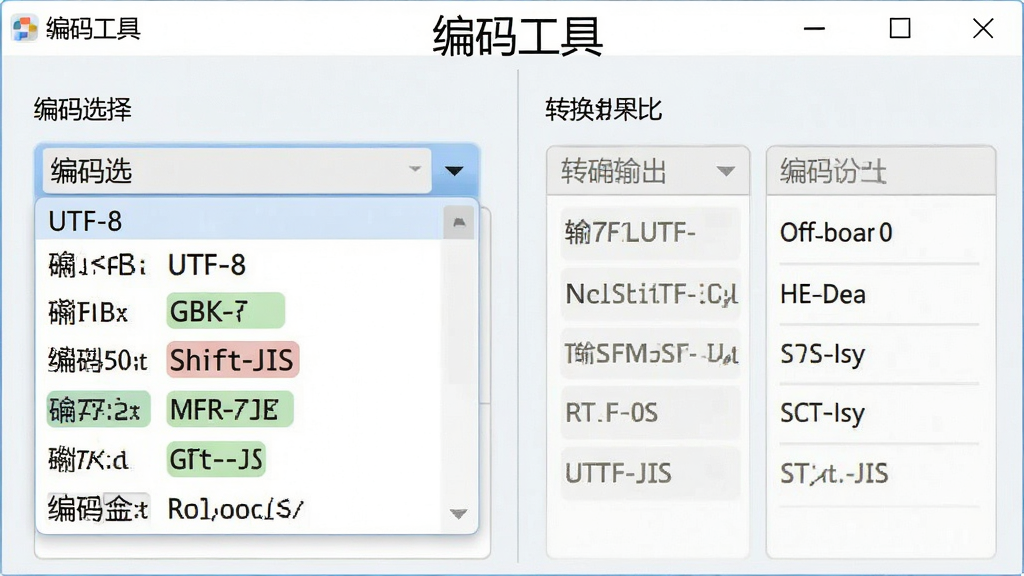
Task: Click the small gray chevron inside the 编码选 field
Action: click(415, 169)
